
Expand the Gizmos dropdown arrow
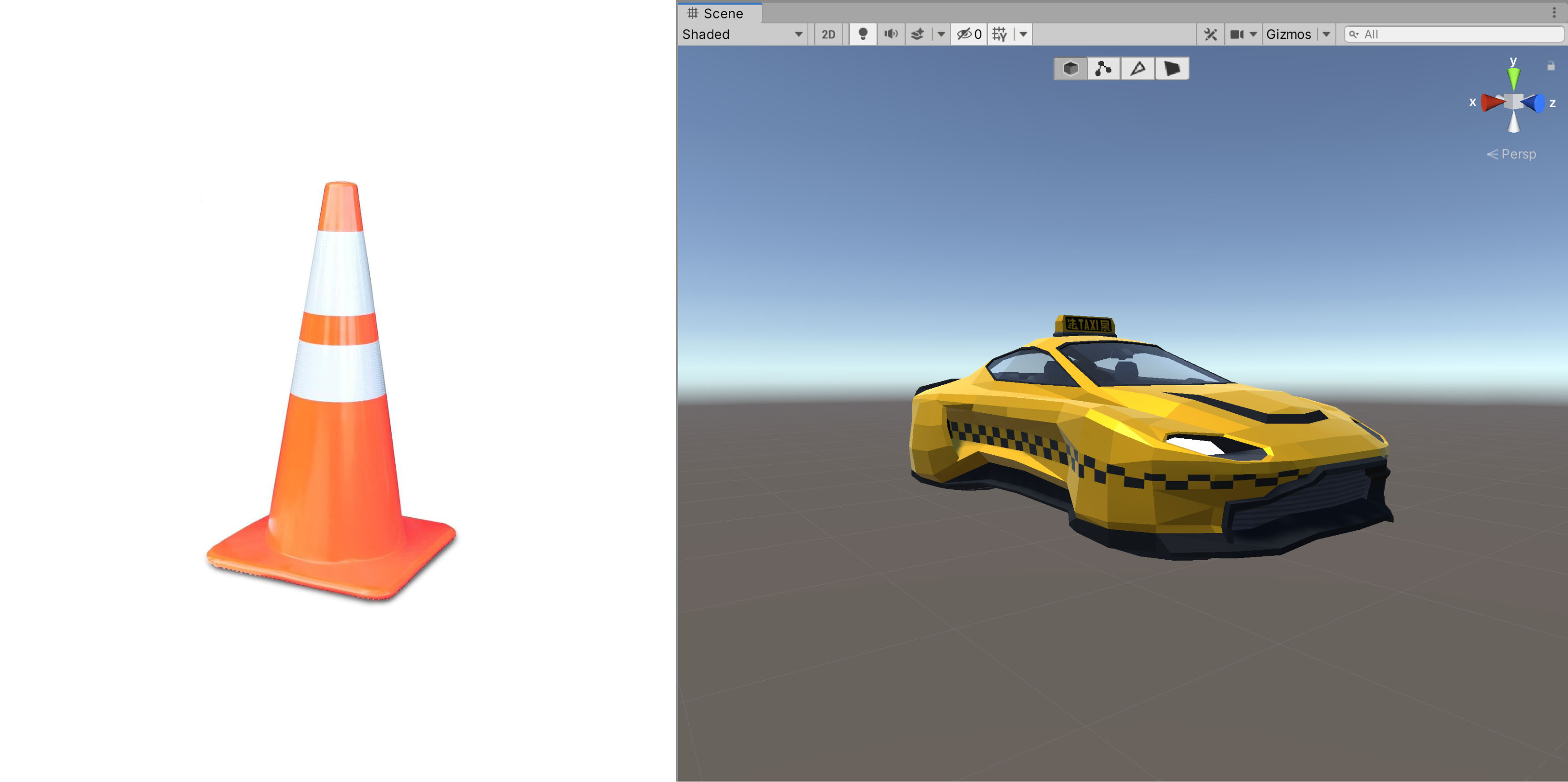(x=1326, y=34)
